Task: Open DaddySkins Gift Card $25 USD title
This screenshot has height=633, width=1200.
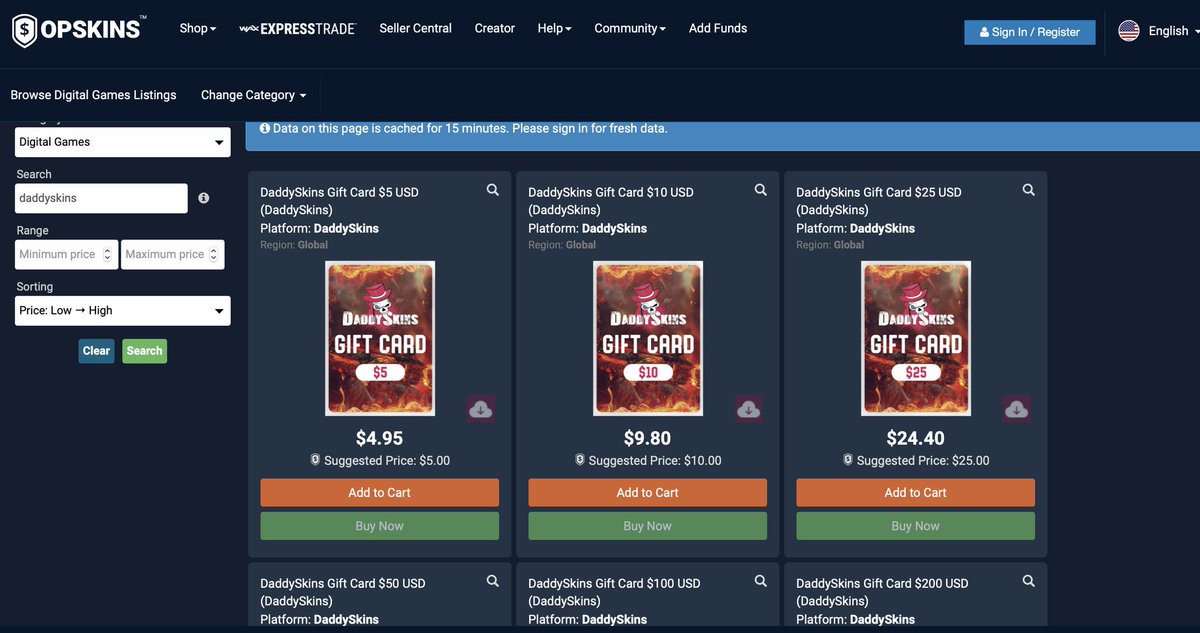Action: 879,201
